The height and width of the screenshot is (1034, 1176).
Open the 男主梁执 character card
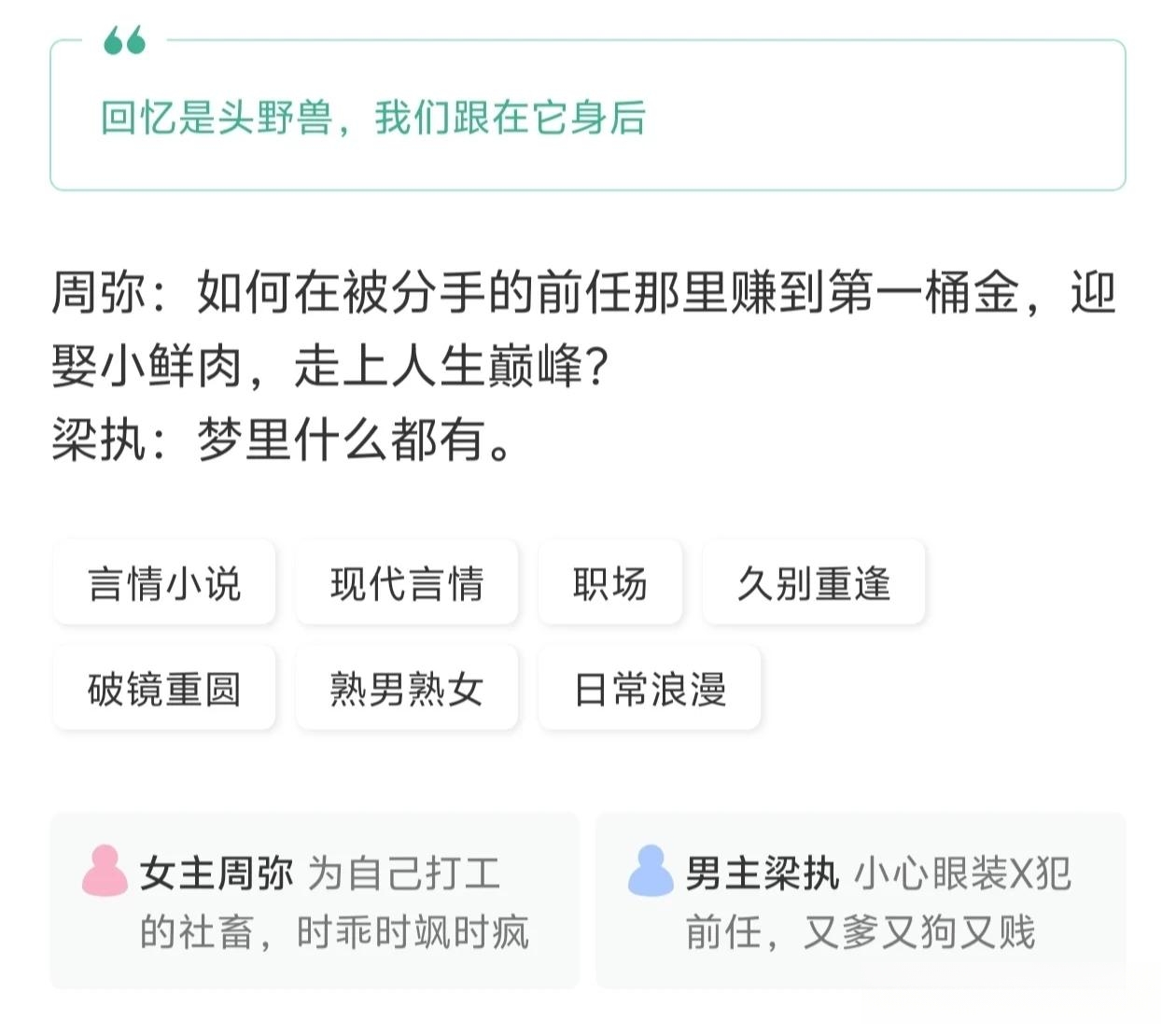861,901
